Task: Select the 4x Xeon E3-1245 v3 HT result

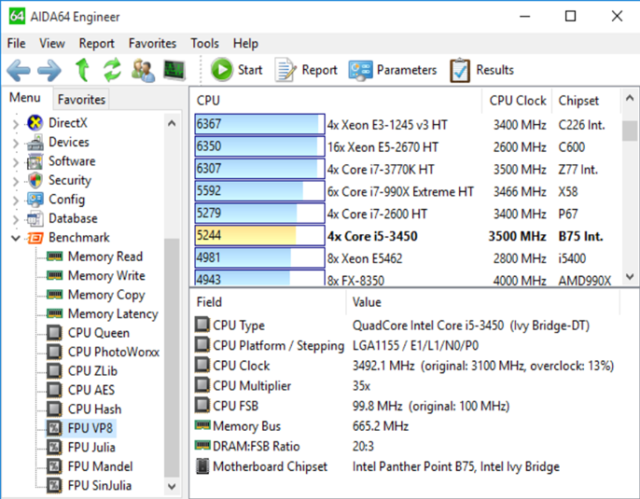Action: (x=407, y=124)
